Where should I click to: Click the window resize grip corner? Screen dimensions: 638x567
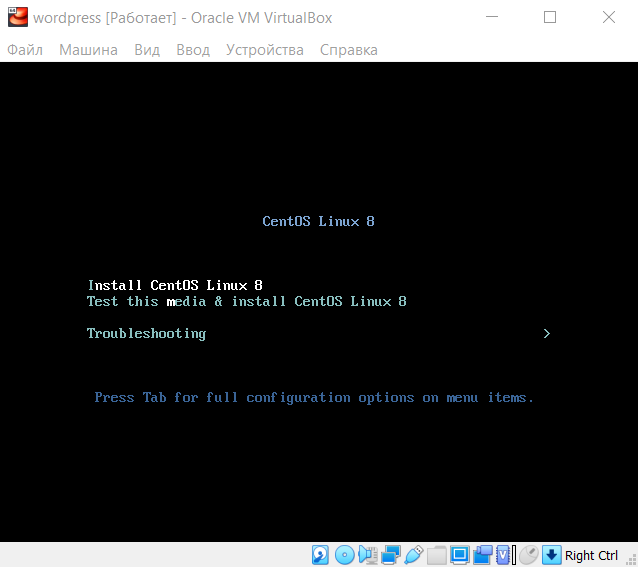click(x=631, y=560)
